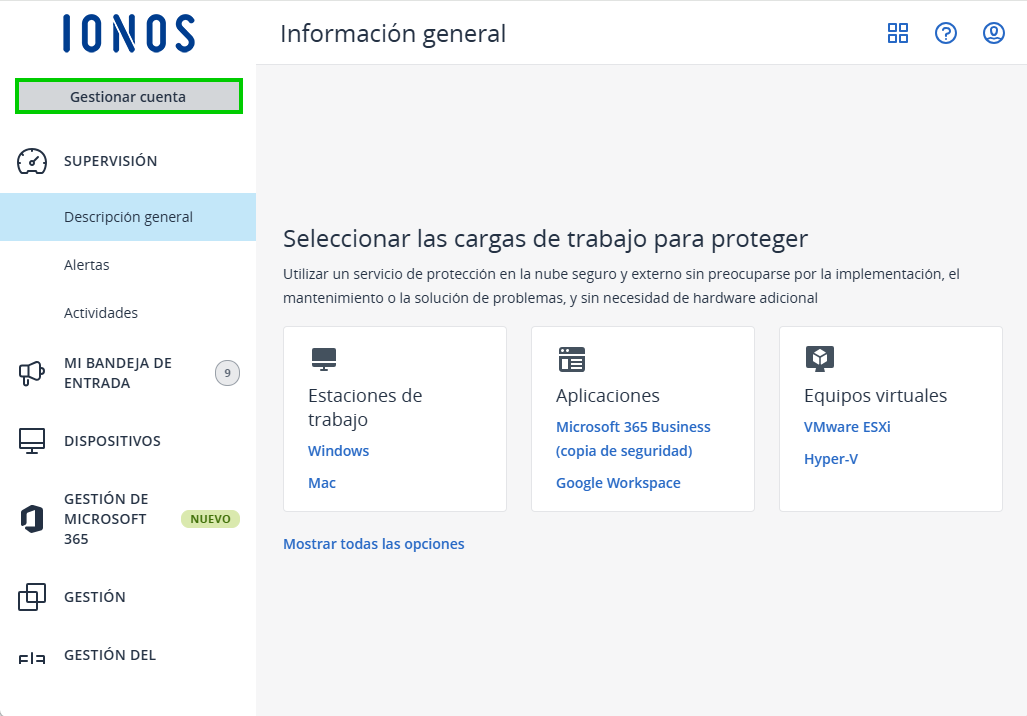The image size is (1027, 716).
Task: Click Mostrar todas las opciones link
Action: [373, 544]
